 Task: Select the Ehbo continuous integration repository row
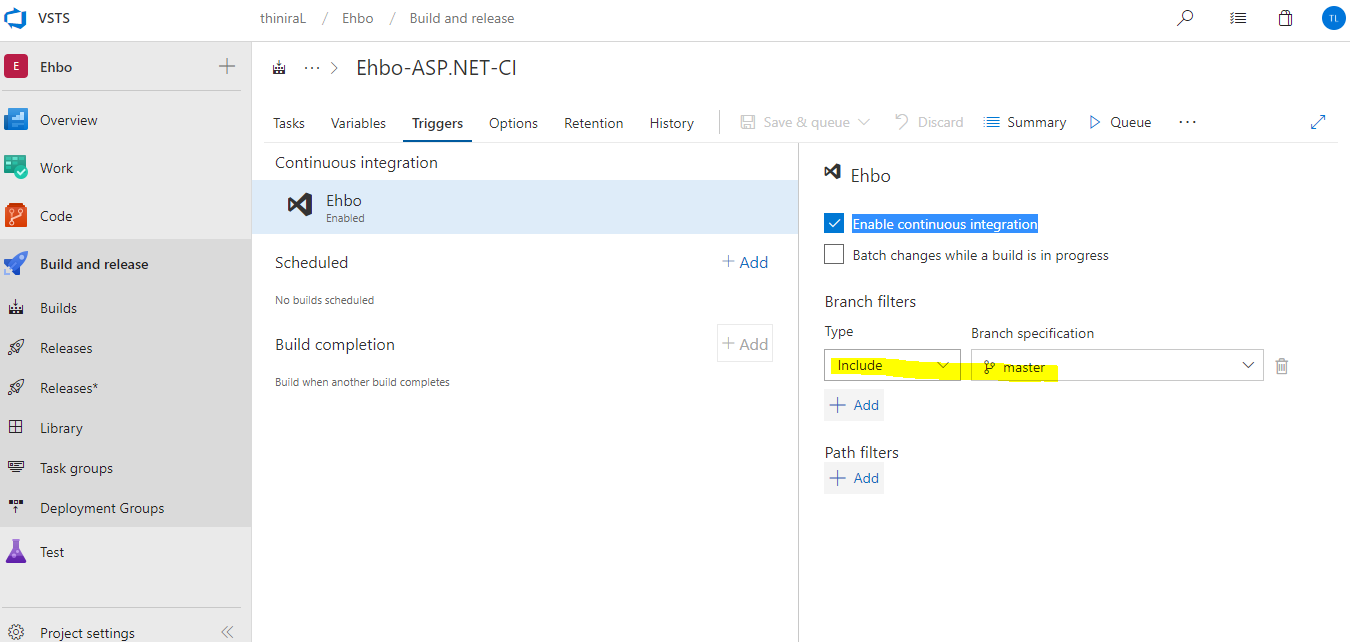pos(525,207)
